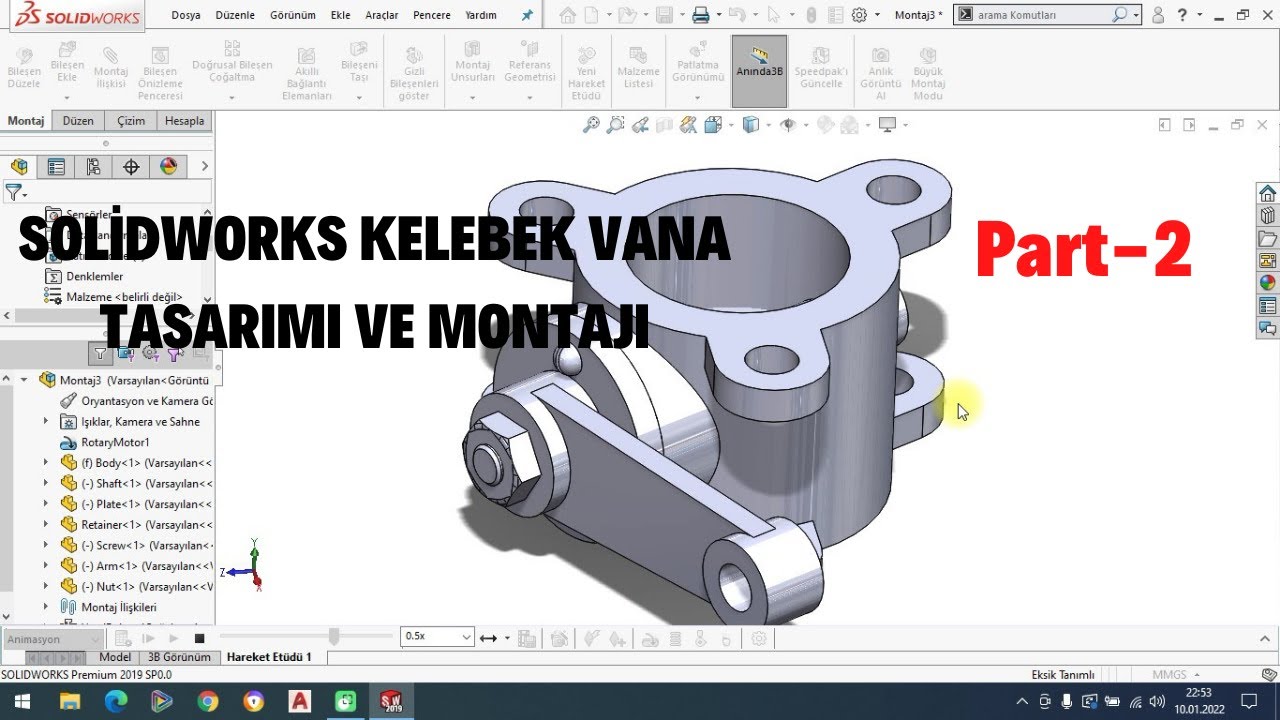
Task: Click Zoom to Fit magnifier icon
Action: (x=591, y=125)
